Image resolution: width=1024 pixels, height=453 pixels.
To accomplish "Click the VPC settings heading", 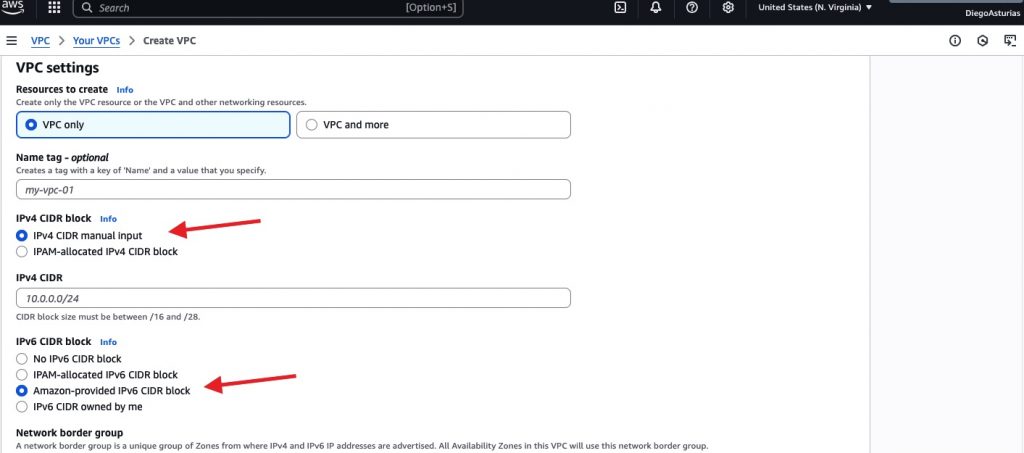I will click(x=57, y=67).
